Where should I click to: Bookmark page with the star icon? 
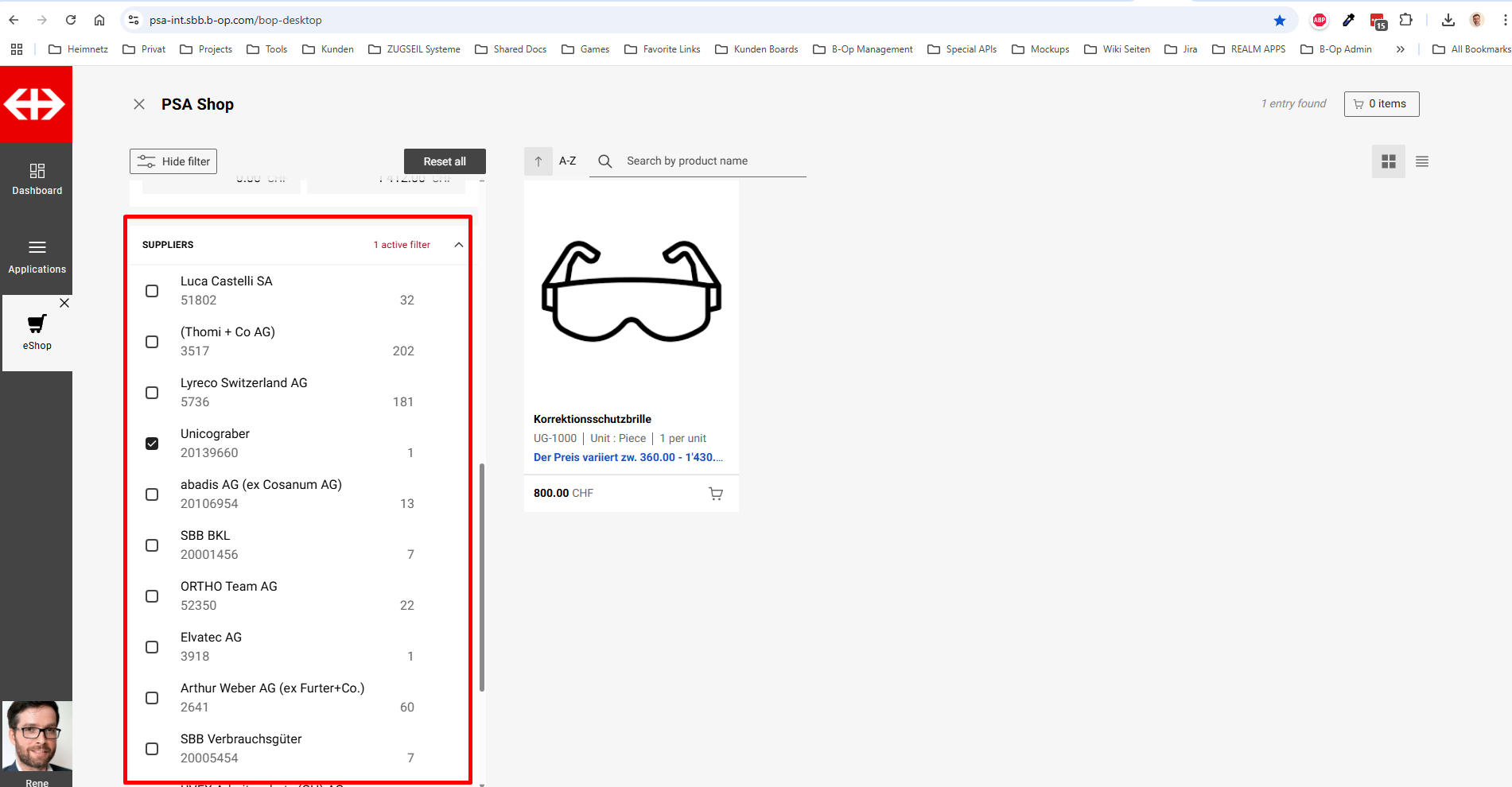(x=1279, y=20)
